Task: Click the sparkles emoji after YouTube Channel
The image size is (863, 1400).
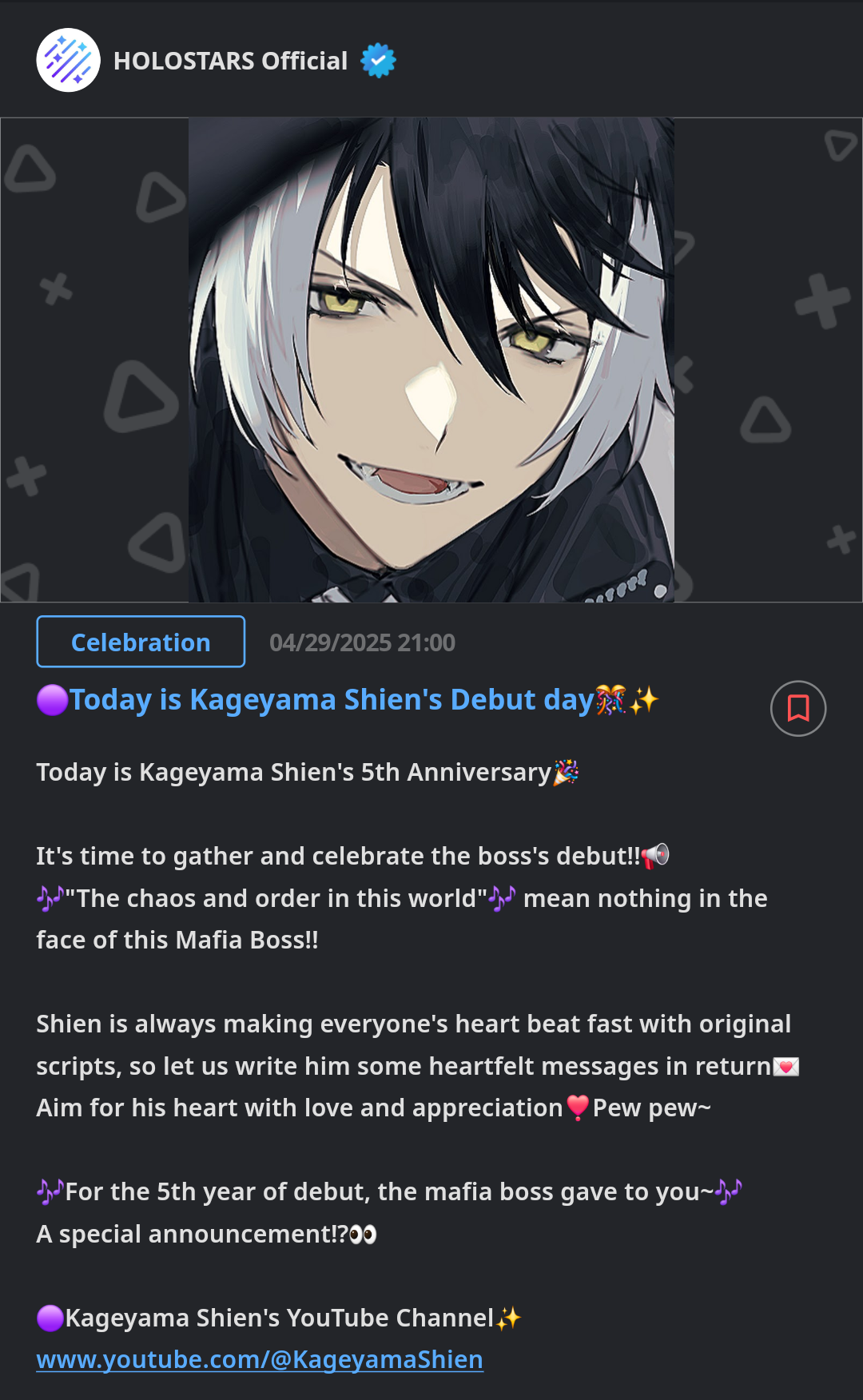Action: pos(508,1318)
